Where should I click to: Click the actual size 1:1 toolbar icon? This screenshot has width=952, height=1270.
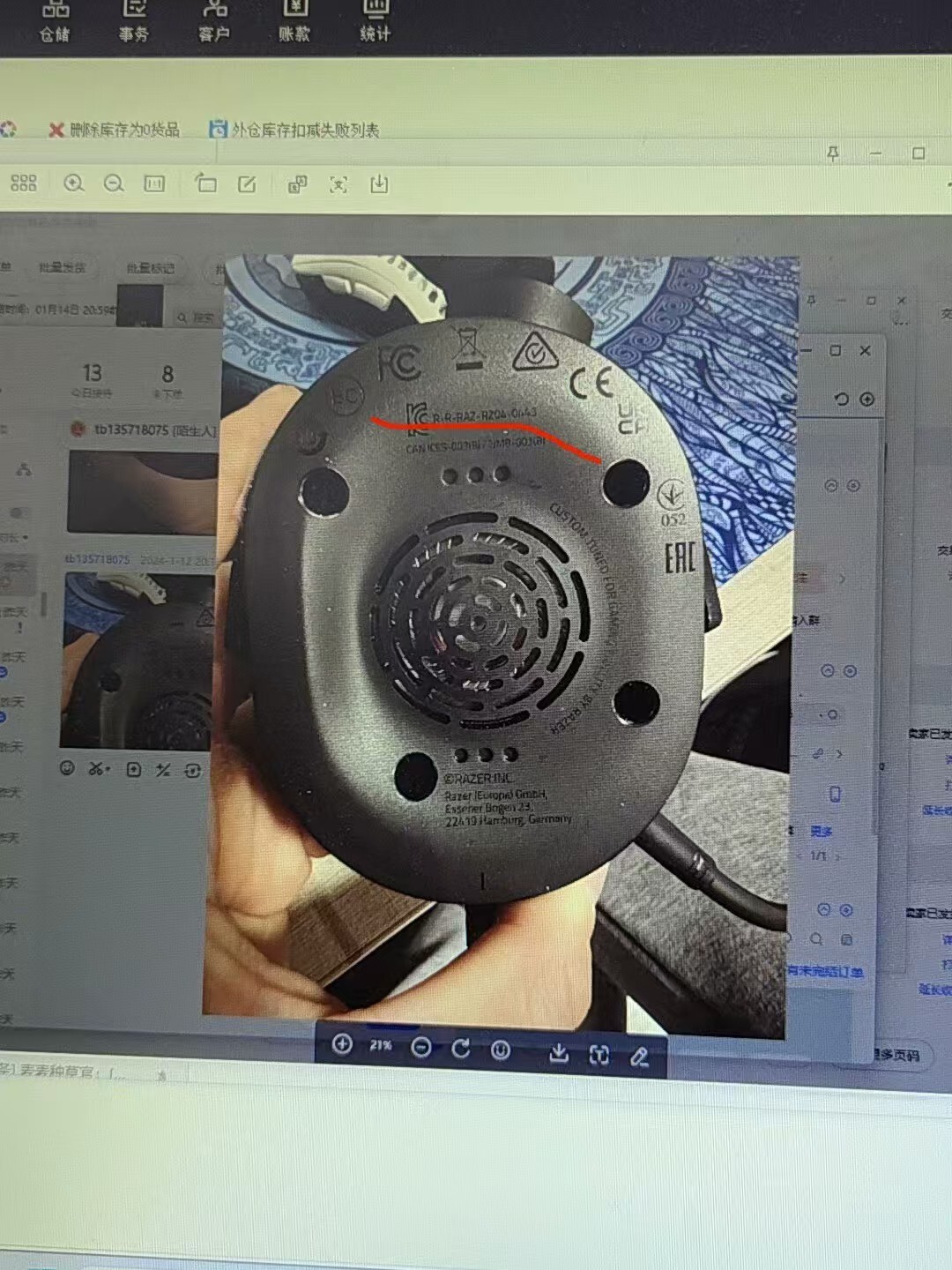[x=154, y=183]
